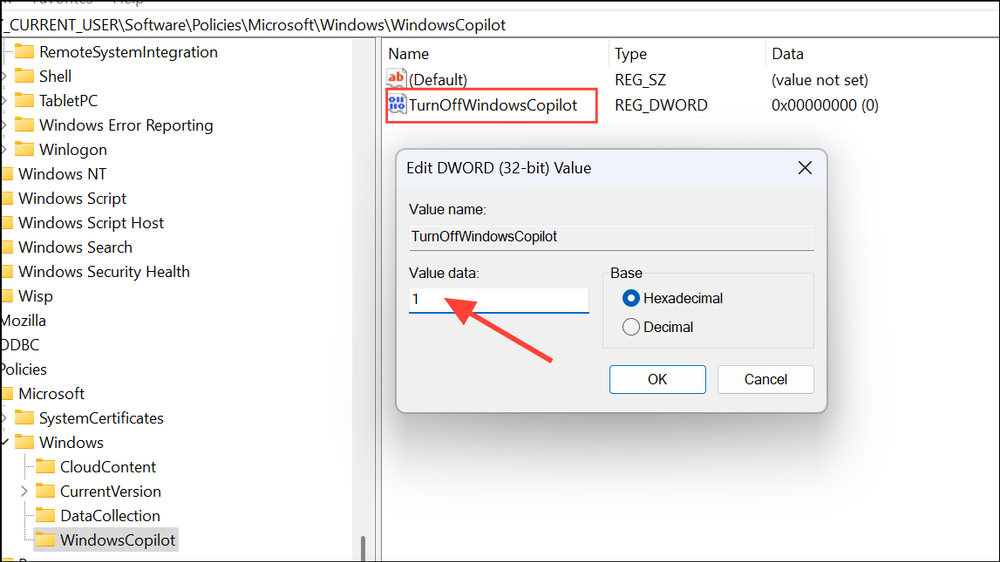The width and height of the screenshot is (1000, 562).
Task: Select the Policies key in the tree
Action: coord(24,369)
